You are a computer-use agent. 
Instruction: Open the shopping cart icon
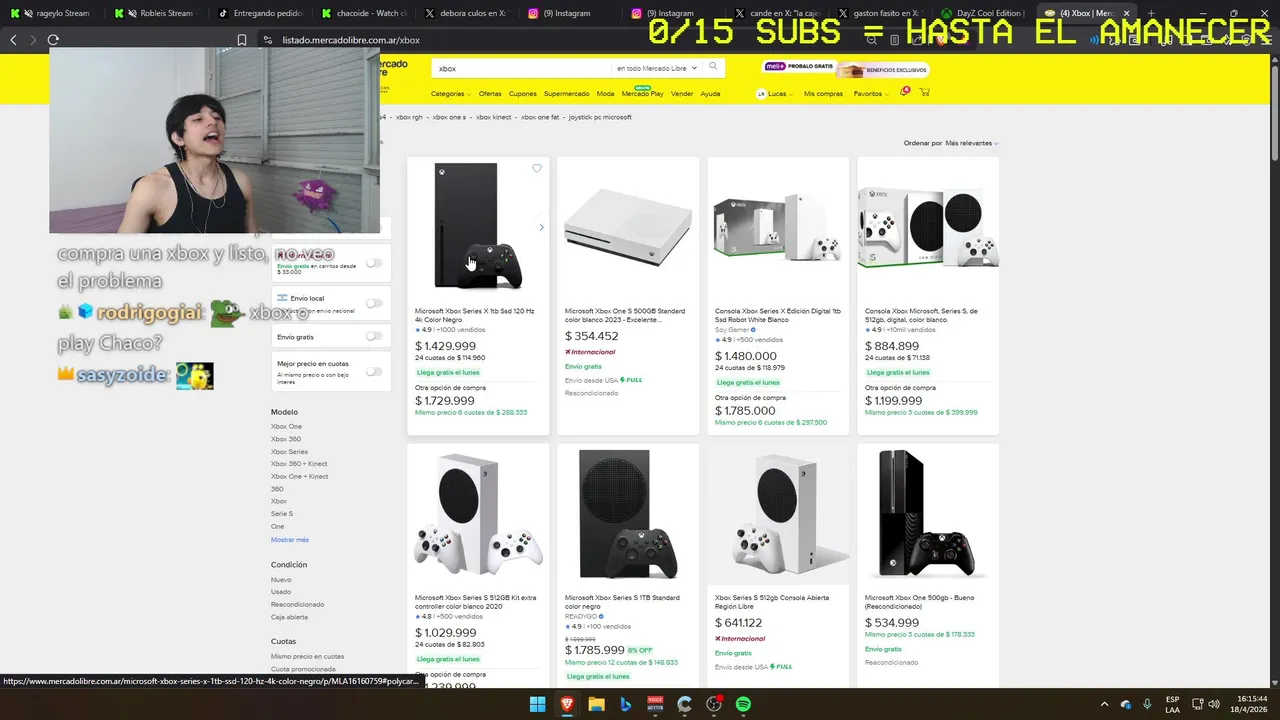(x=924, y=92)
